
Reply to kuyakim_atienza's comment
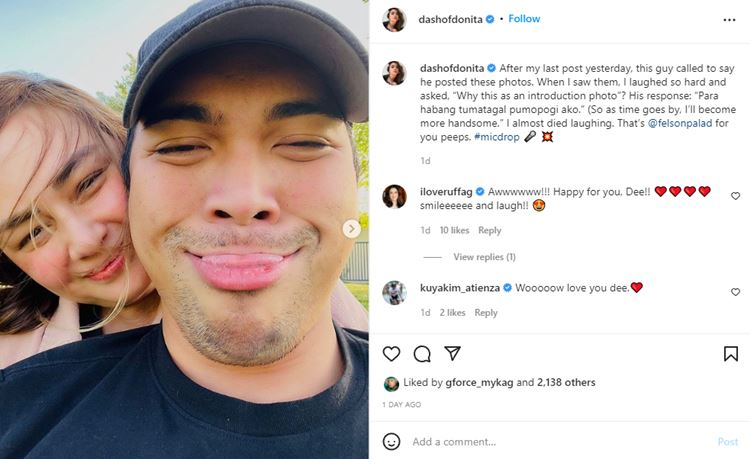(485, 313)
